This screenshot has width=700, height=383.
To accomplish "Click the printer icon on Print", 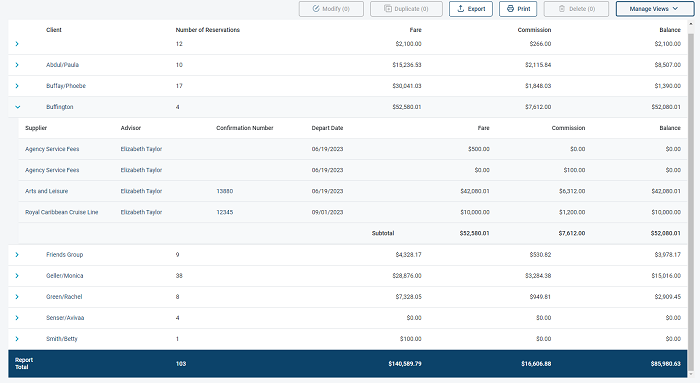I will coord(510,8).
